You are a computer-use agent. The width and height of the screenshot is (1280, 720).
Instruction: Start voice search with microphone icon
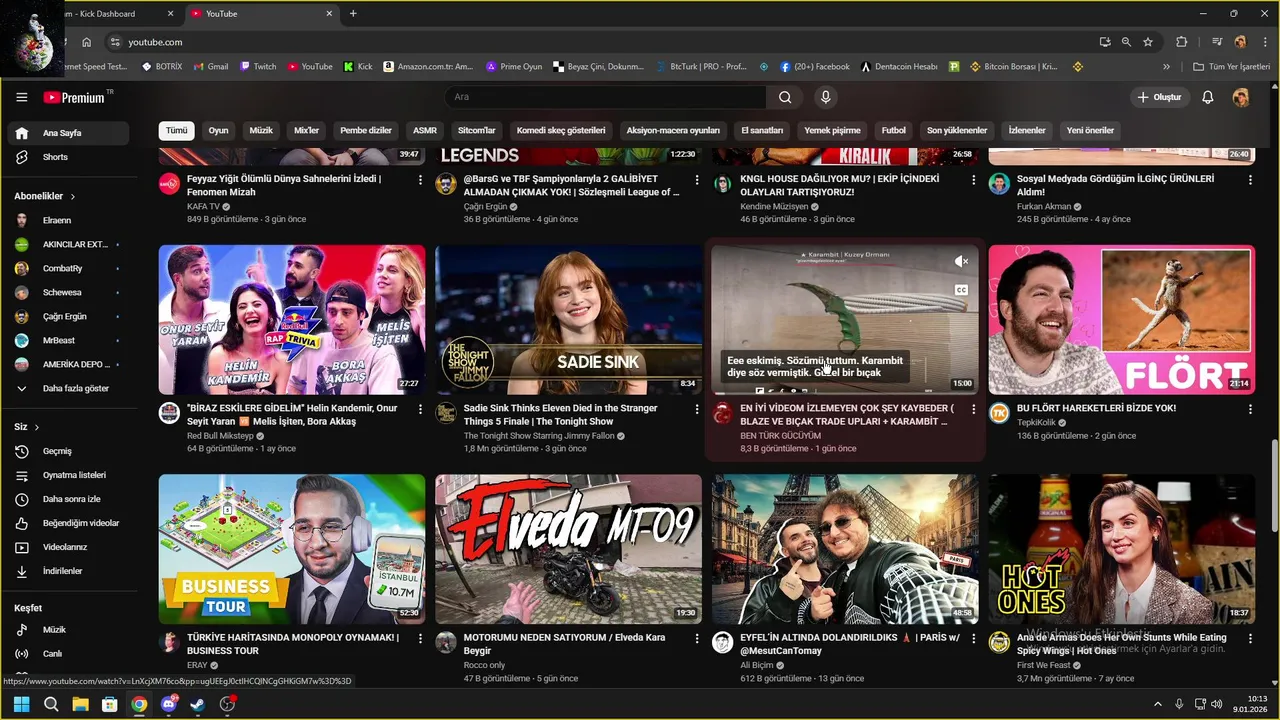(825, 97)
